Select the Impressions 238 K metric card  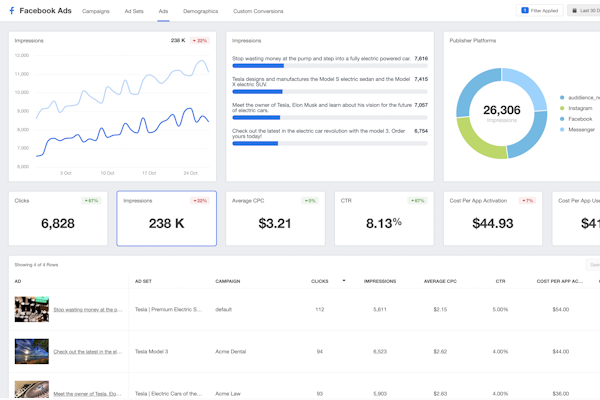(x=166, y=219)
